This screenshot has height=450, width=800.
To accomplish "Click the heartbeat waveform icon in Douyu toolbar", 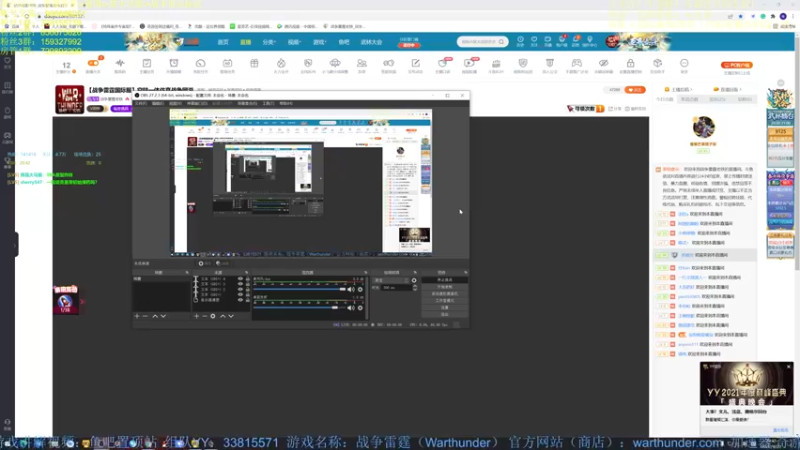I will click(120, 63).
